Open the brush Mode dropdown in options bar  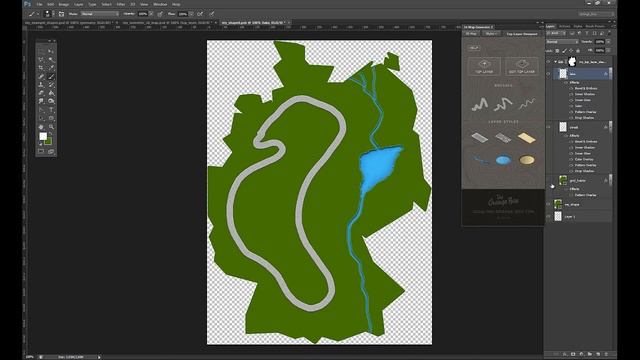coord(99,14)
